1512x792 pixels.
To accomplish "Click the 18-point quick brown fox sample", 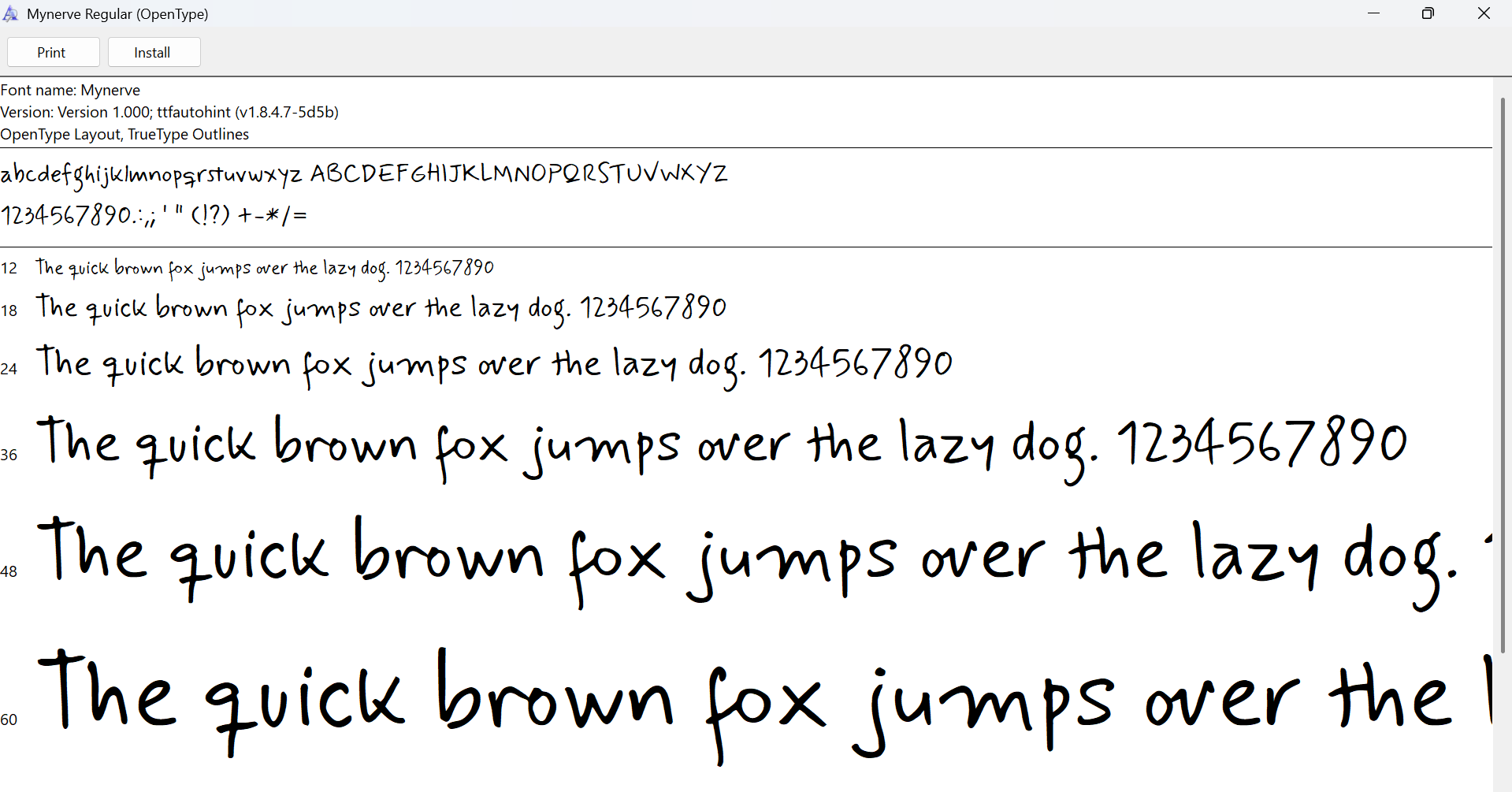I will [381, 309].
